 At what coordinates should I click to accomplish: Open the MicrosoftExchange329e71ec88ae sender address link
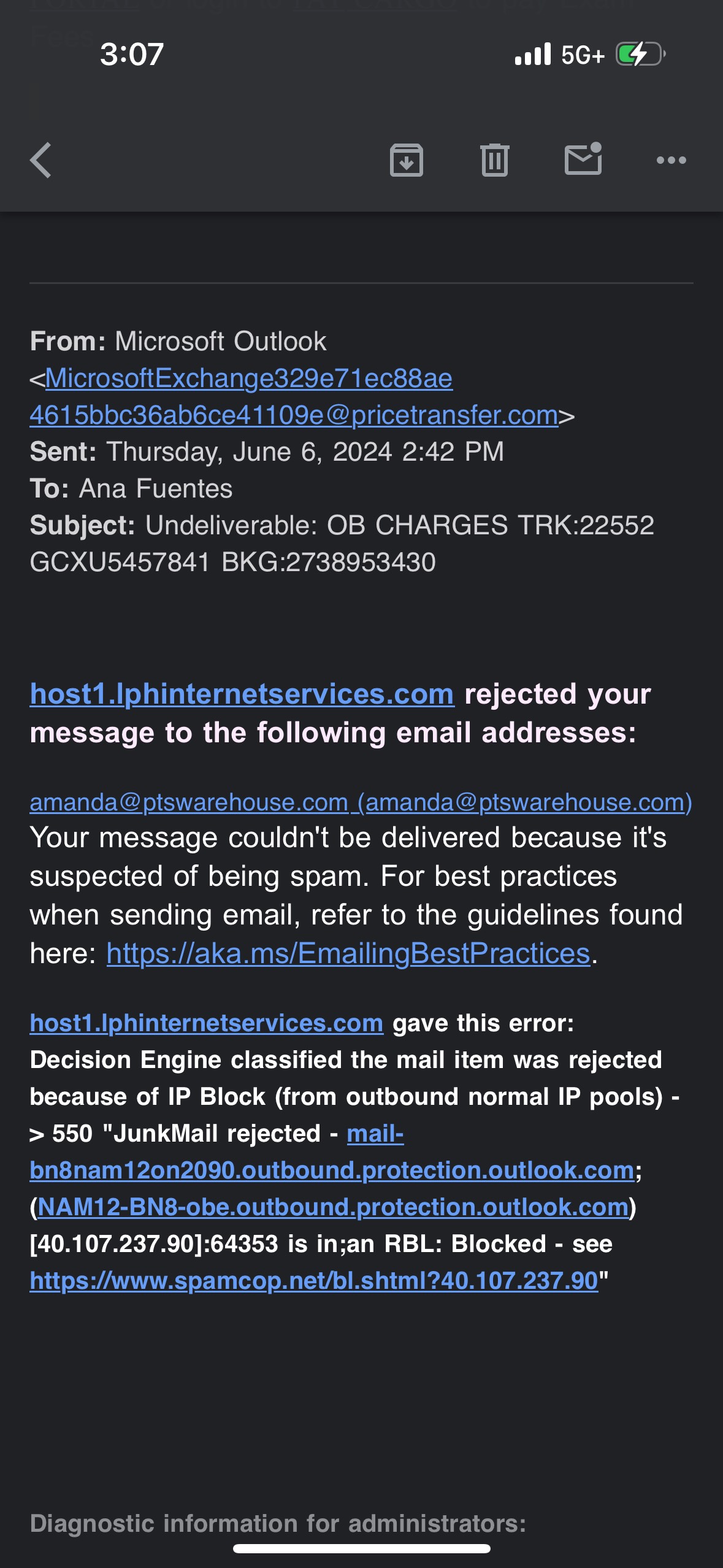(249, 379)
